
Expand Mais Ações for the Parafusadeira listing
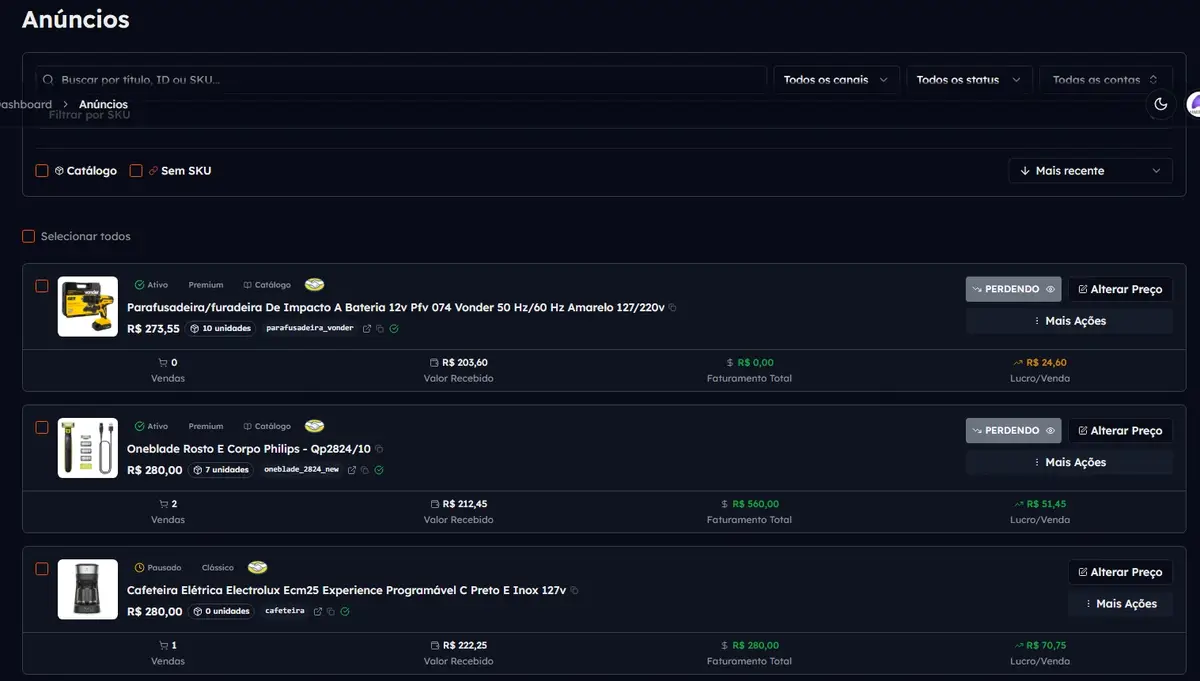tap(1069, 321)
